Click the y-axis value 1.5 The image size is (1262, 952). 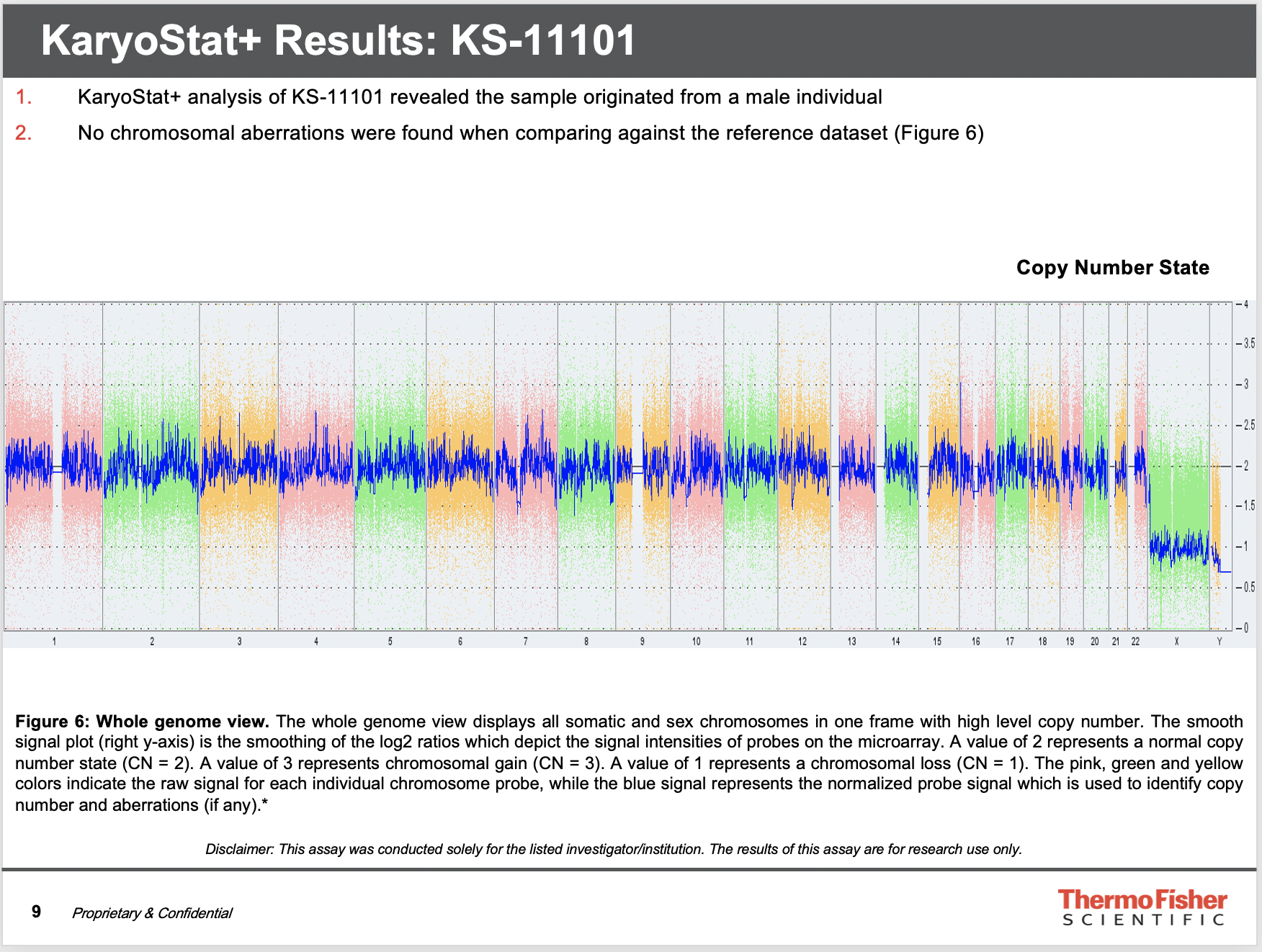1250,506
